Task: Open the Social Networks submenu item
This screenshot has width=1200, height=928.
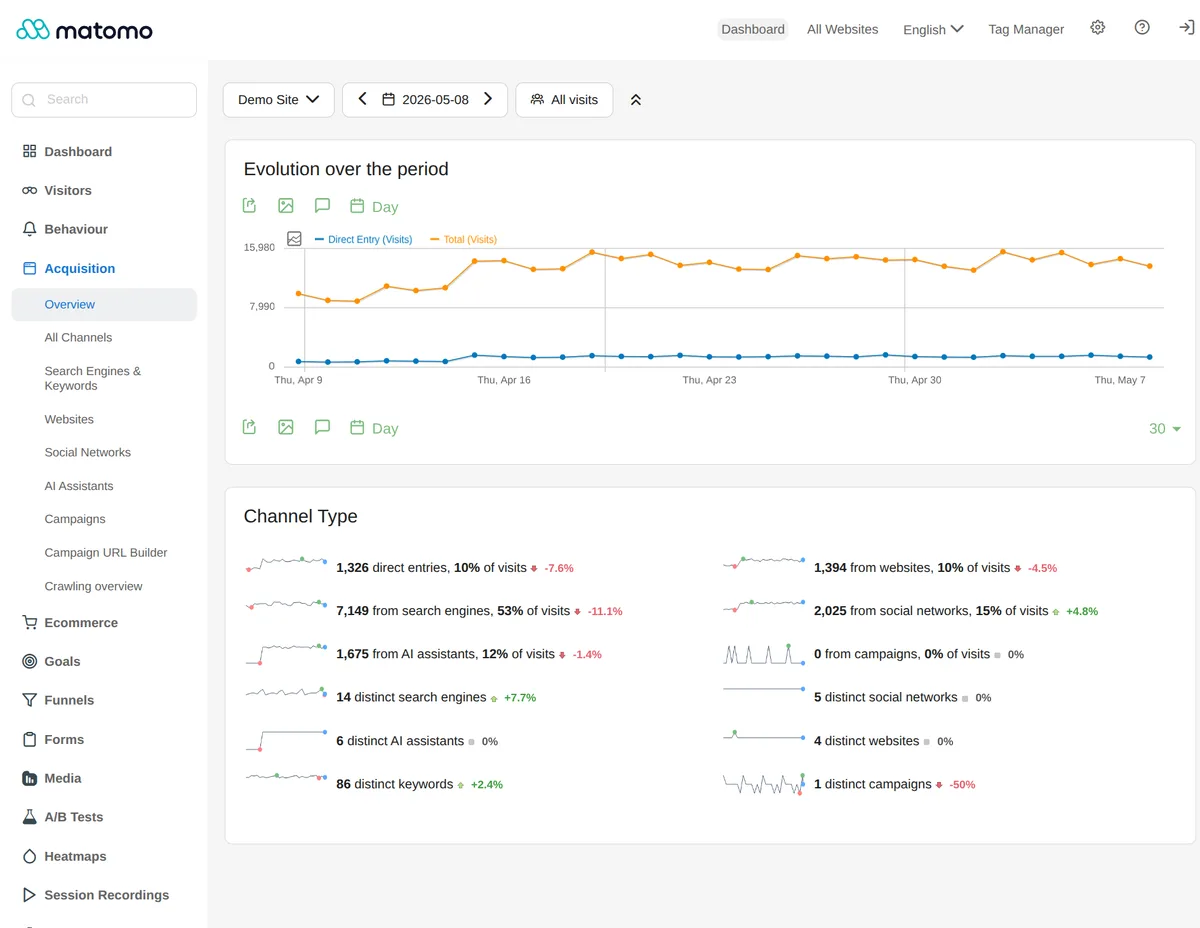Action: click(88, 453)
